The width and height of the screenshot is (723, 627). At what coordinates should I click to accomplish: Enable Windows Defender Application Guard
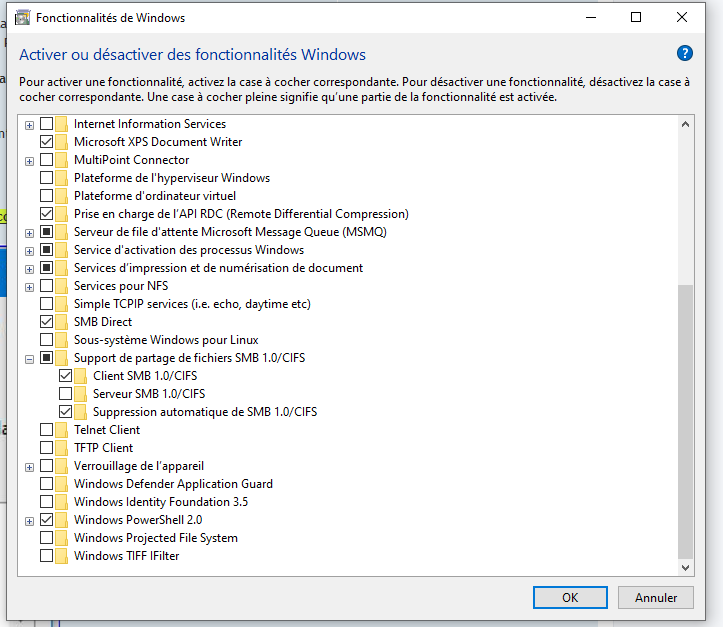tap(47, 483)
